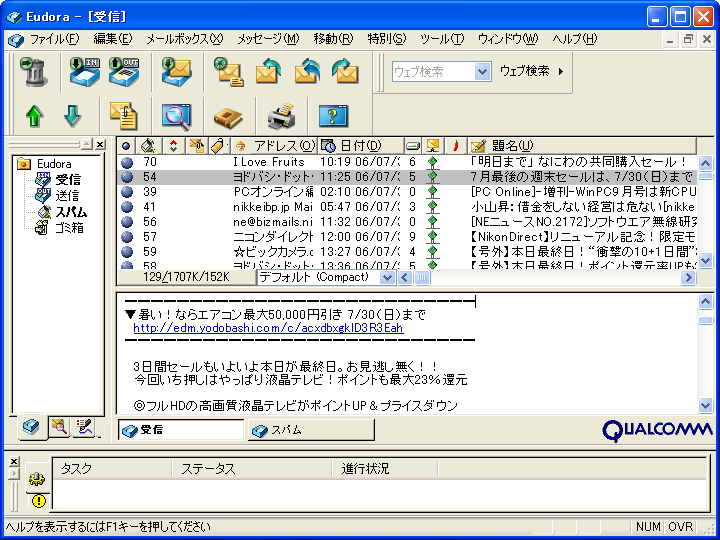The height and width of the screenshot is (540, 720).
Task: Sort by the Priority column header icon
Action: (x=173, y=146)
